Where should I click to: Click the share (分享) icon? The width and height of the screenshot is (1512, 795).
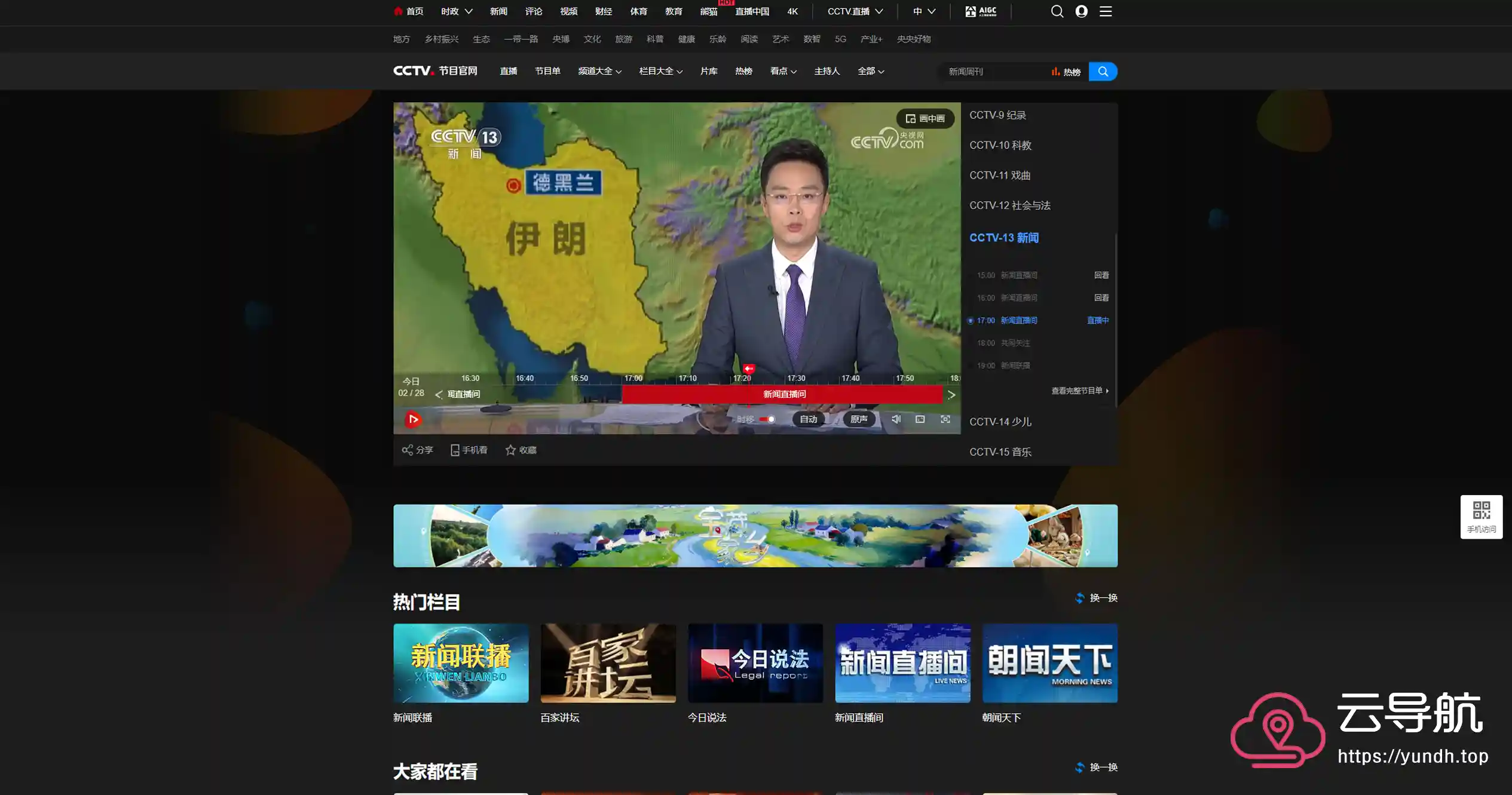(408, 450)
